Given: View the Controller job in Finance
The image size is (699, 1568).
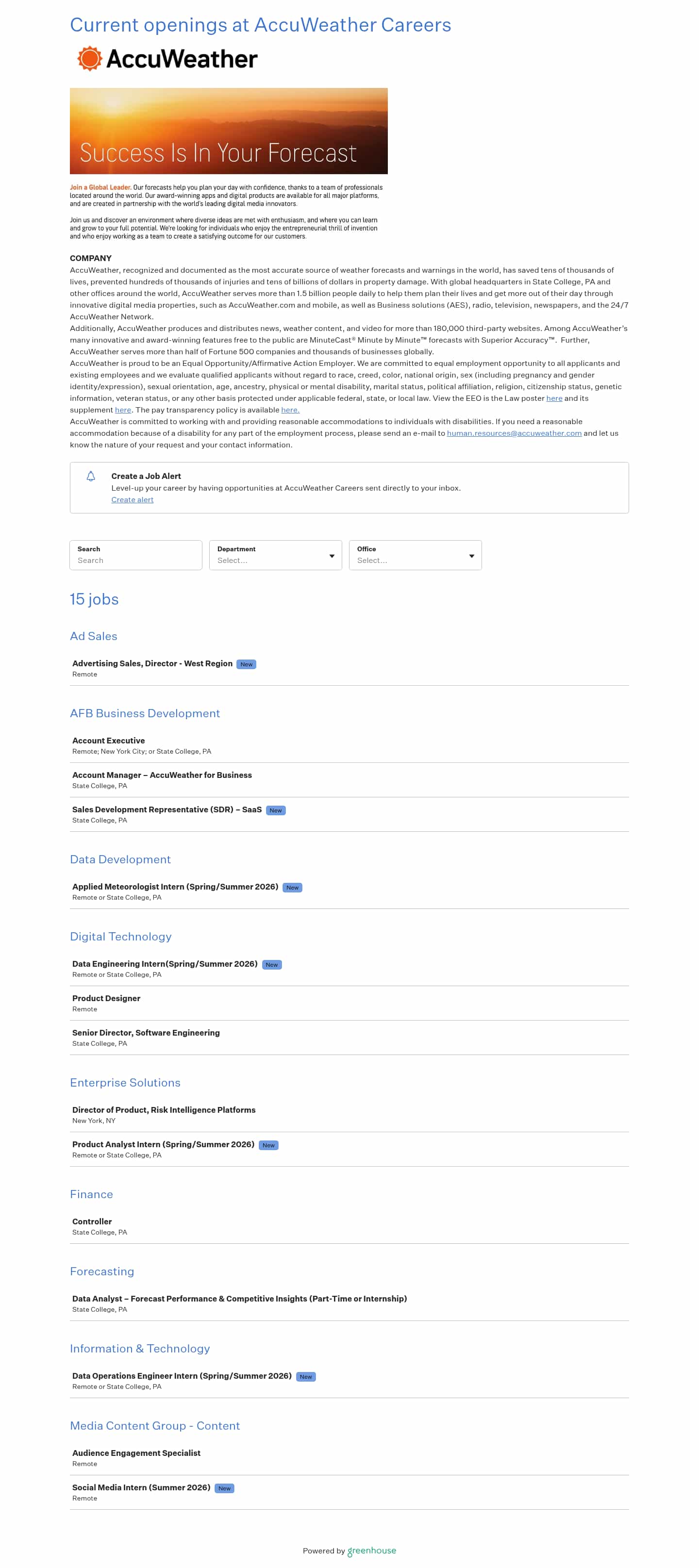Looking at the screenshot, I should (x=92, y=1221).
